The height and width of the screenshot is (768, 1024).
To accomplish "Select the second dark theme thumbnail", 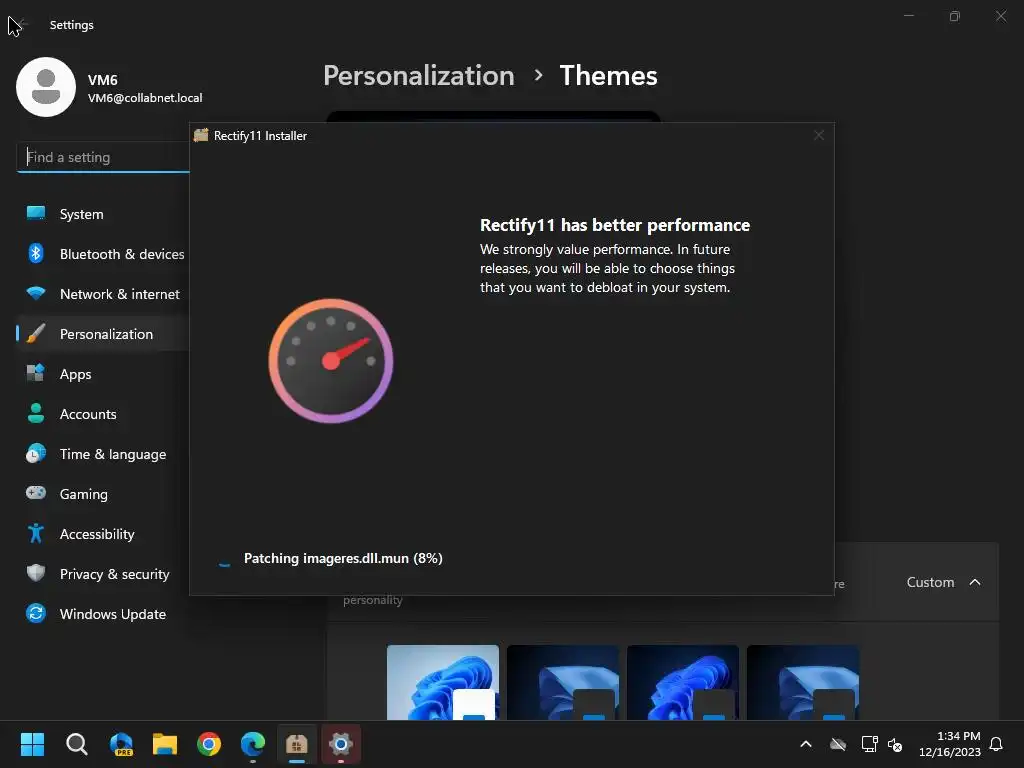I will 563,682.
